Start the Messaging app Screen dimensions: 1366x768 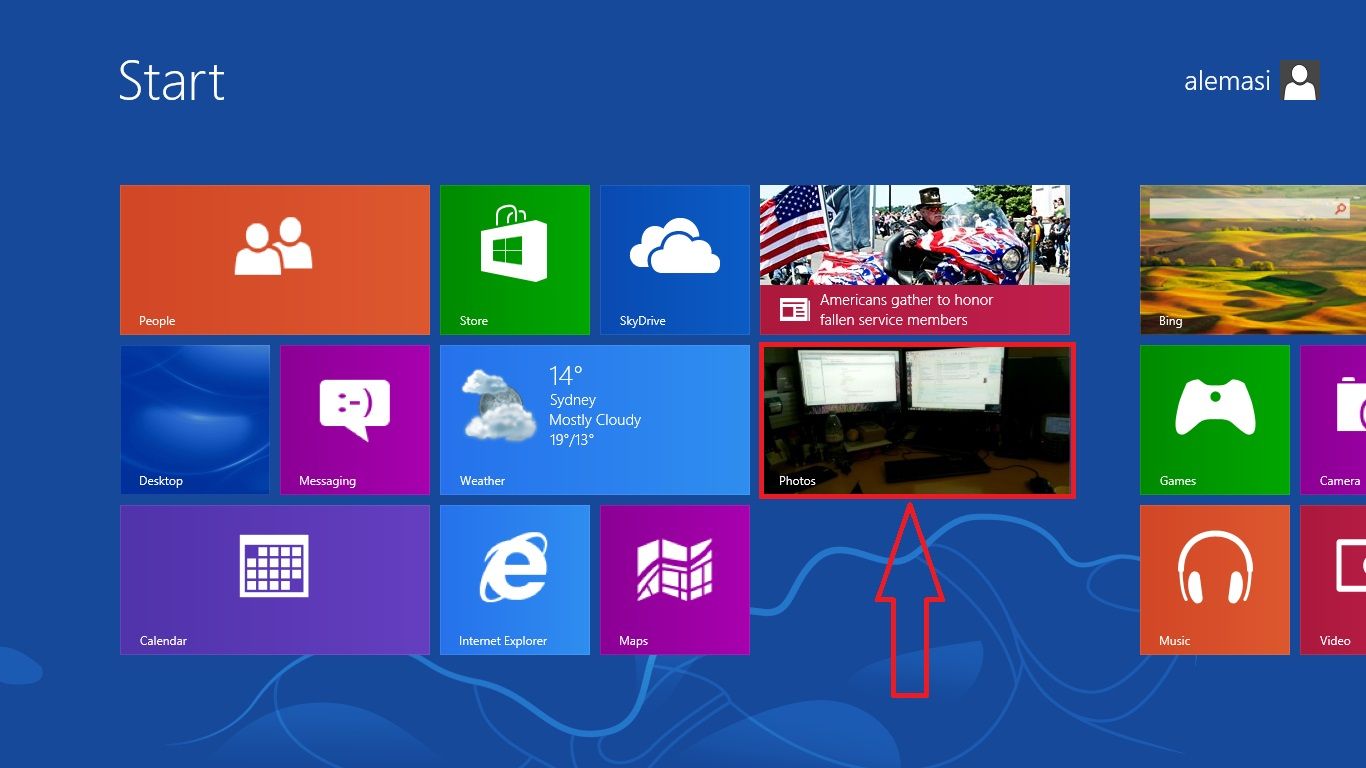355,418
